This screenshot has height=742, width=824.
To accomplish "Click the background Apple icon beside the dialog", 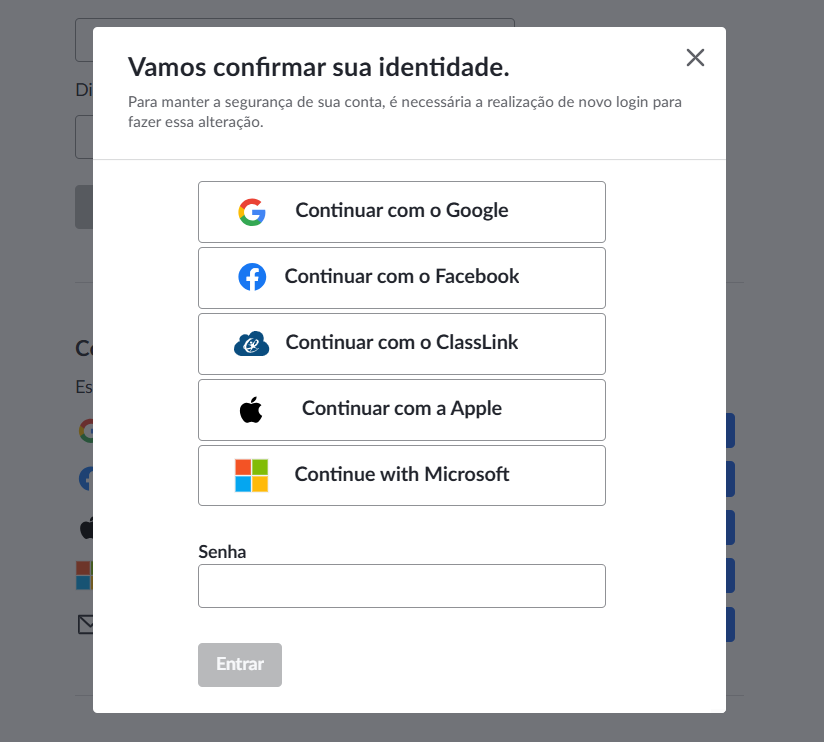I will [87, 528].
